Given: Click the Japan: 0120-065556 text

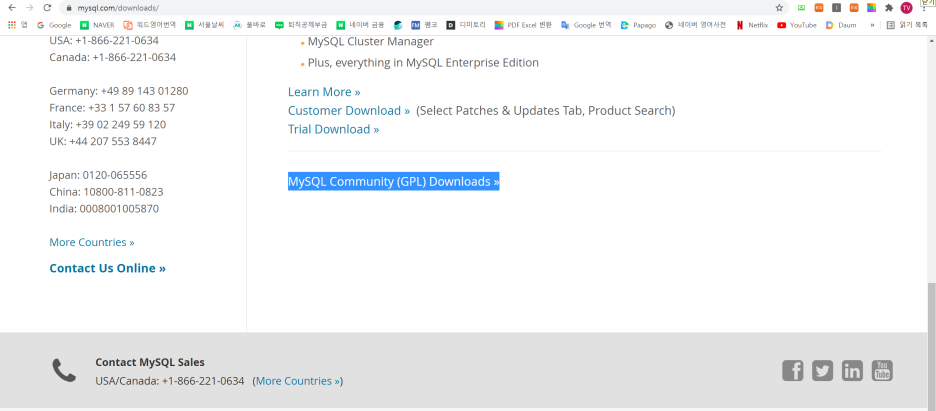Looking at the screenshot, I should click(98, 175).
